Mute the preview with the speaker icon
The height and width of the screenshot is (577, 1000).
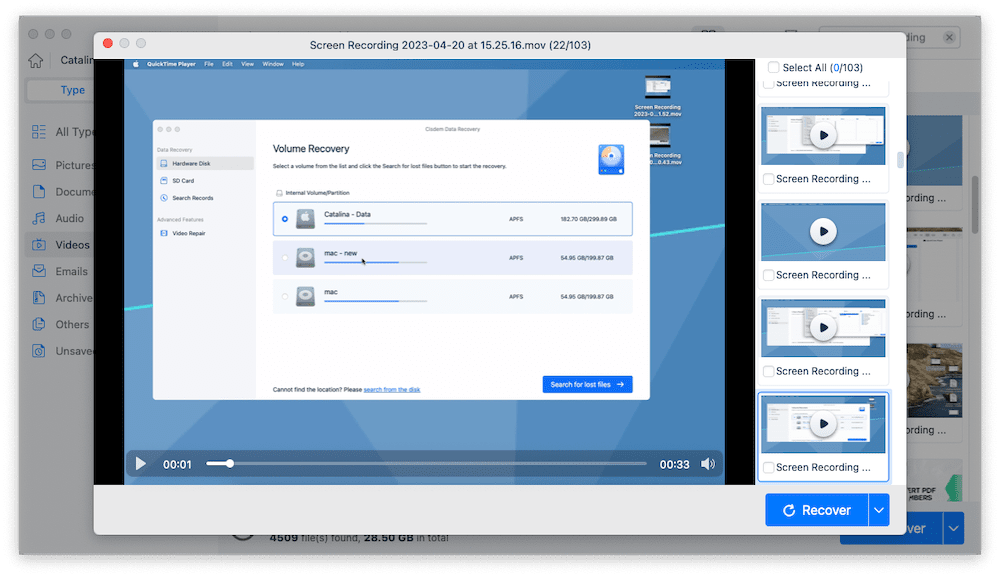coord(708,464)
